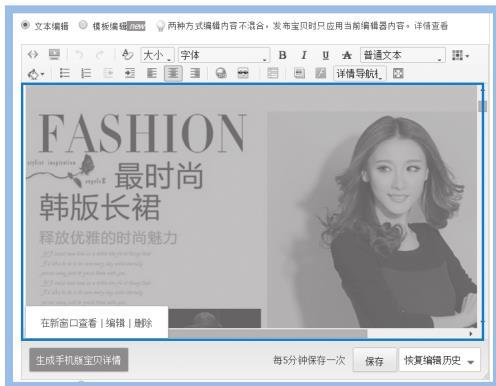Image resolution: width=496 pixels, height=386 pixels.
Task: Click the insert flash/media icon
Action: click(x=321, y=73)
